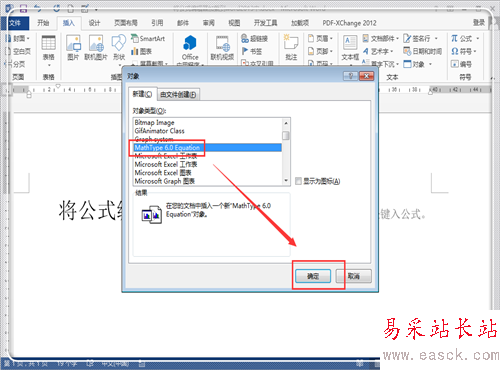This screenshot has height=370, width=500.
Task: Switch to 由文件创建 tab in dialog
Action: 178,95
